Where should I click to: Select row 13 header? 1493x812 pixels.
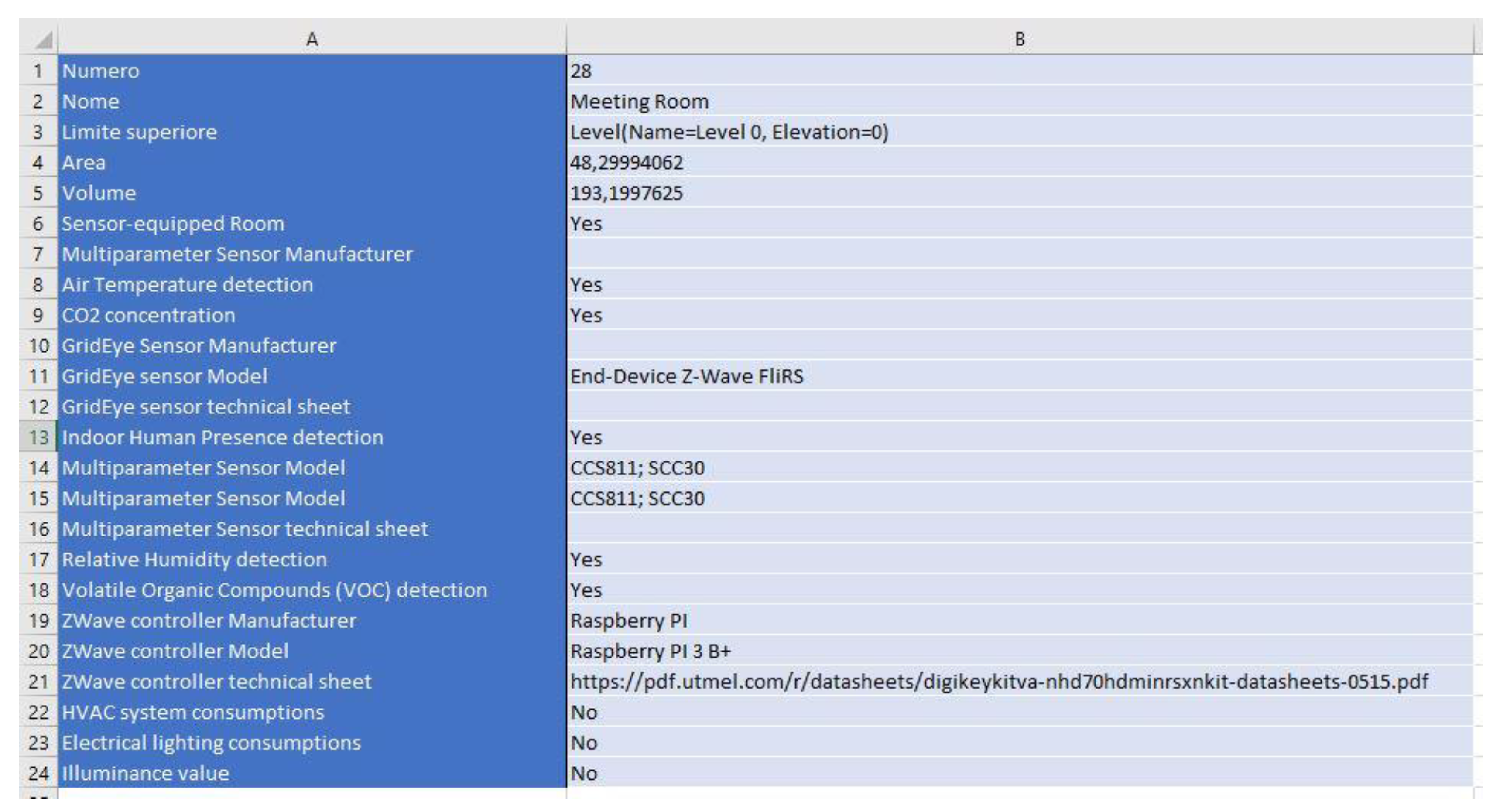37,437
